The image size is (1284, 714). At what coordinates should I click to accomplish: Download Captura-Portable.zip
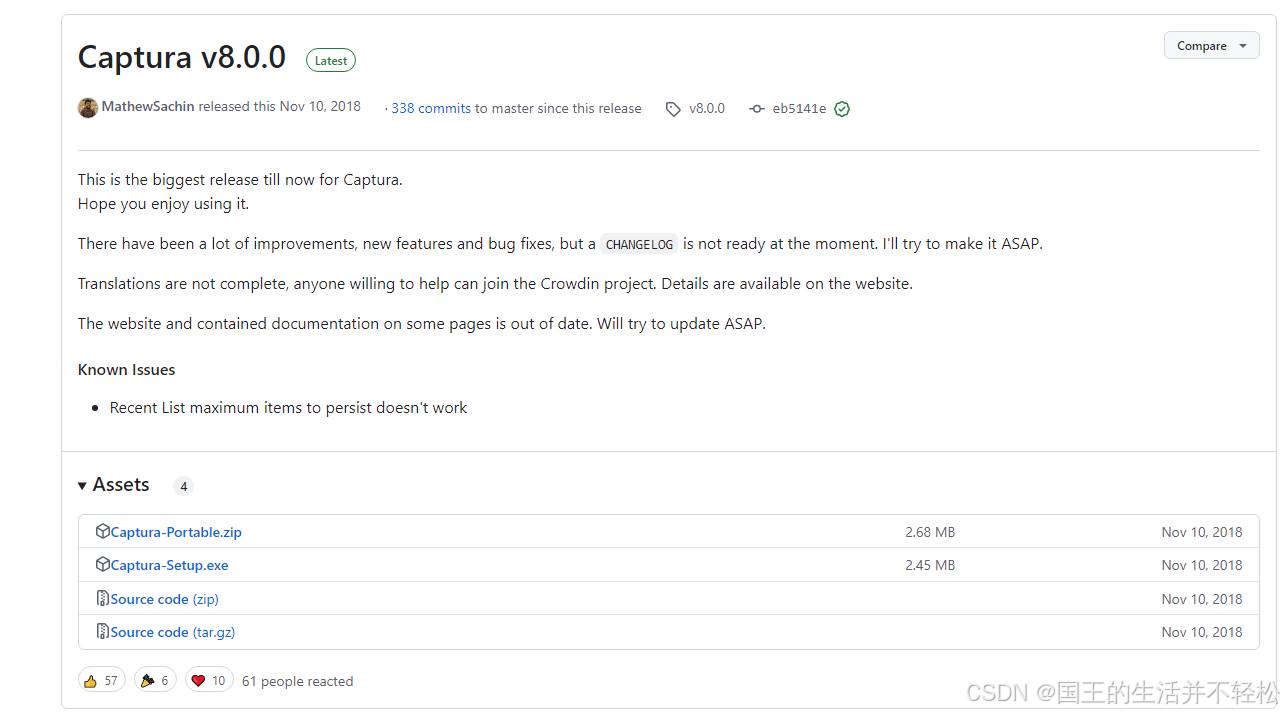[176, 532]
